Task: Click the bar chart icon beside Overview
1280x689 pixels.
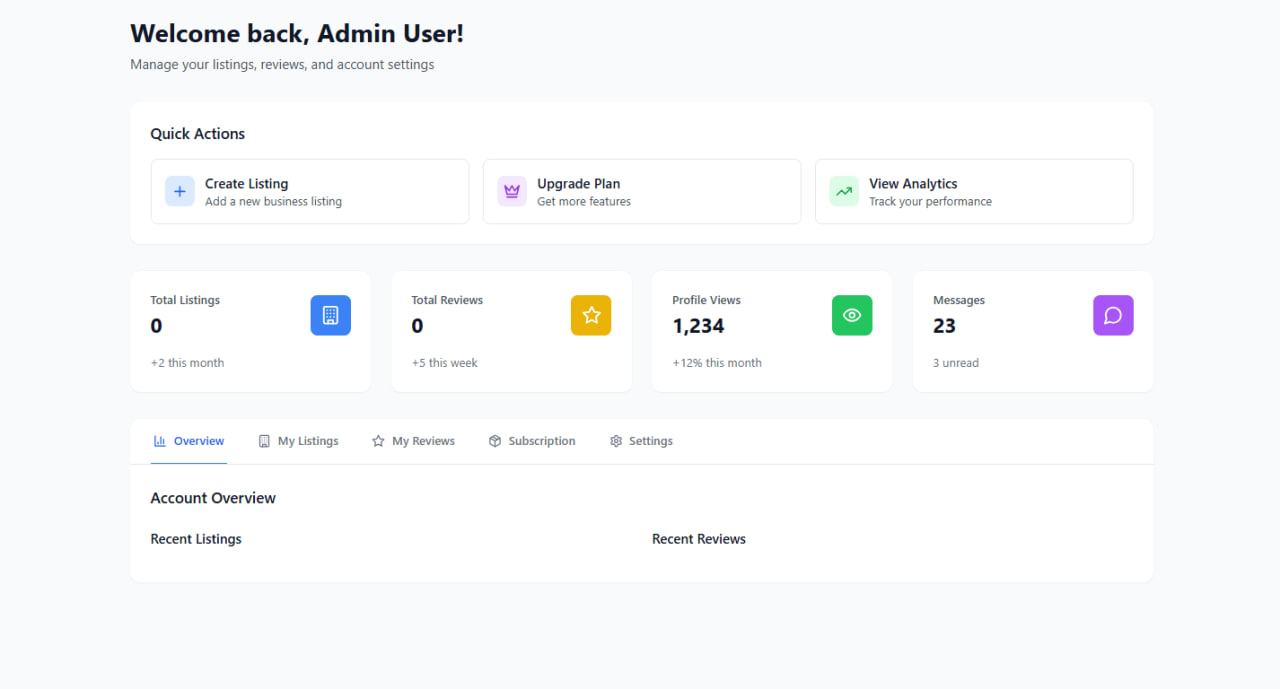Action: [x=160, y=441]
